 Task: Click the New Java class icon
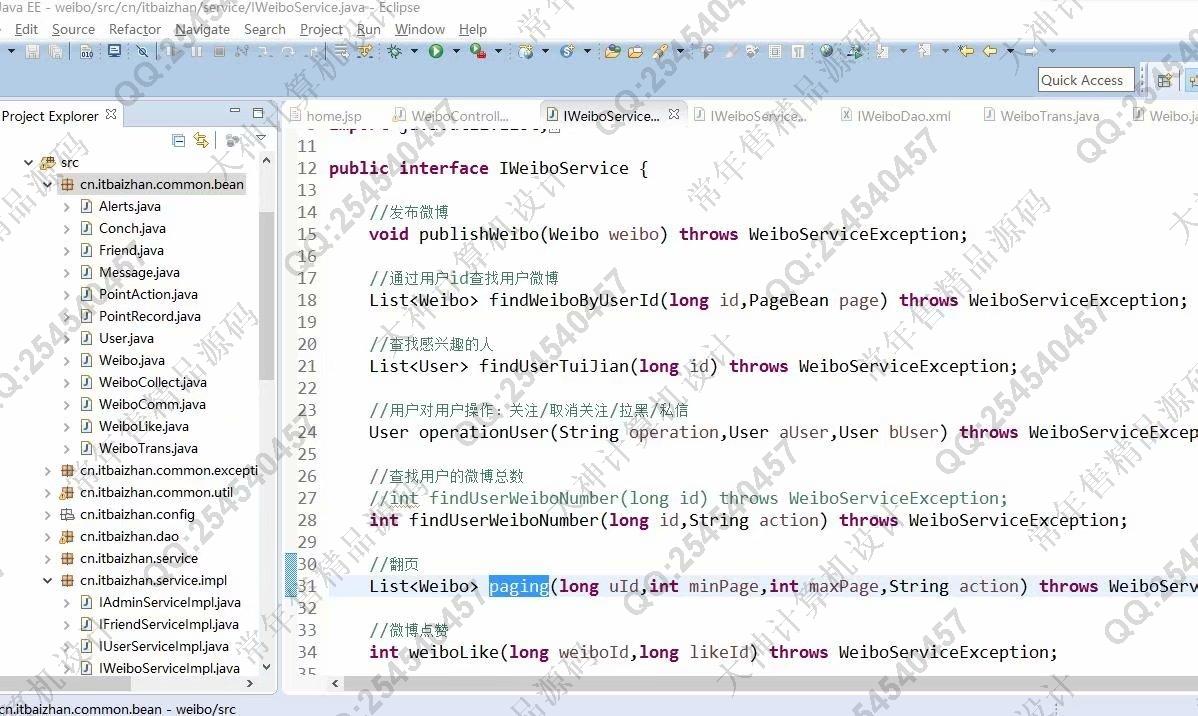point(567,51)
